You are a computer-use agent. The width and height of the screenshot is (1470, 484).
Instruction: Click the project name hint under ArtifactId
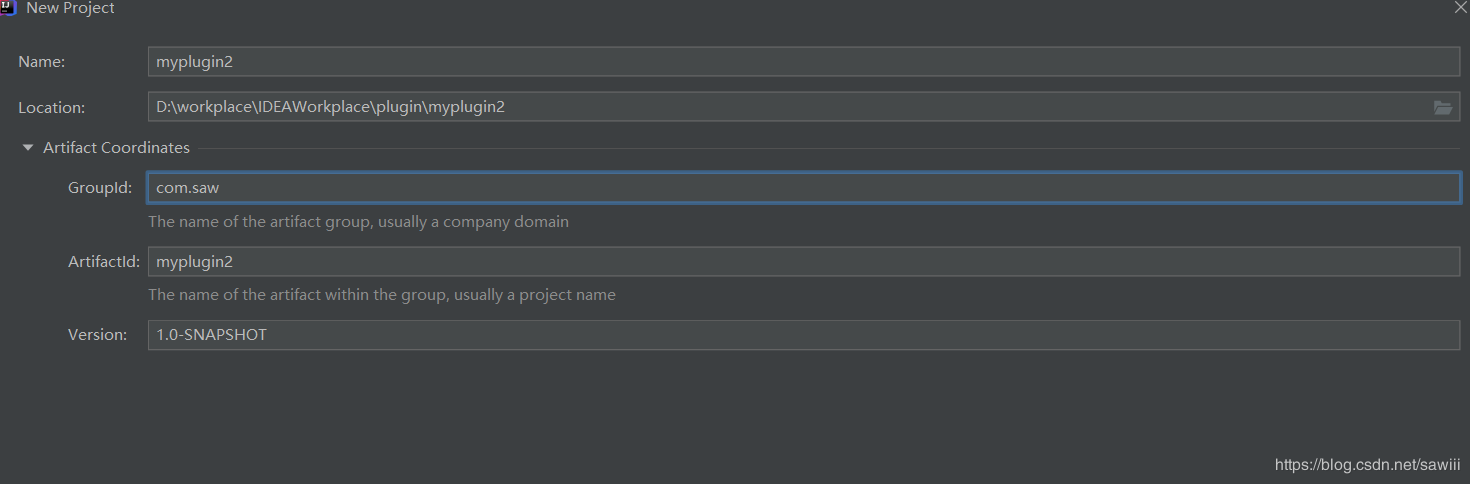(382, 295)
